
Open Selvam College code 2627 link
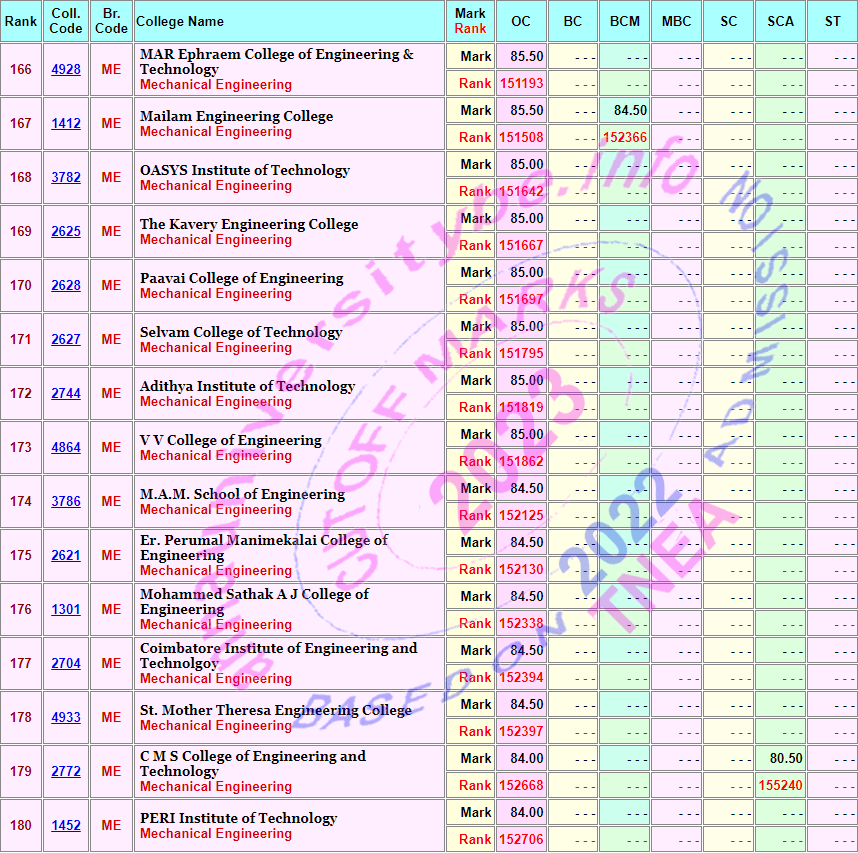coord(66,340)
